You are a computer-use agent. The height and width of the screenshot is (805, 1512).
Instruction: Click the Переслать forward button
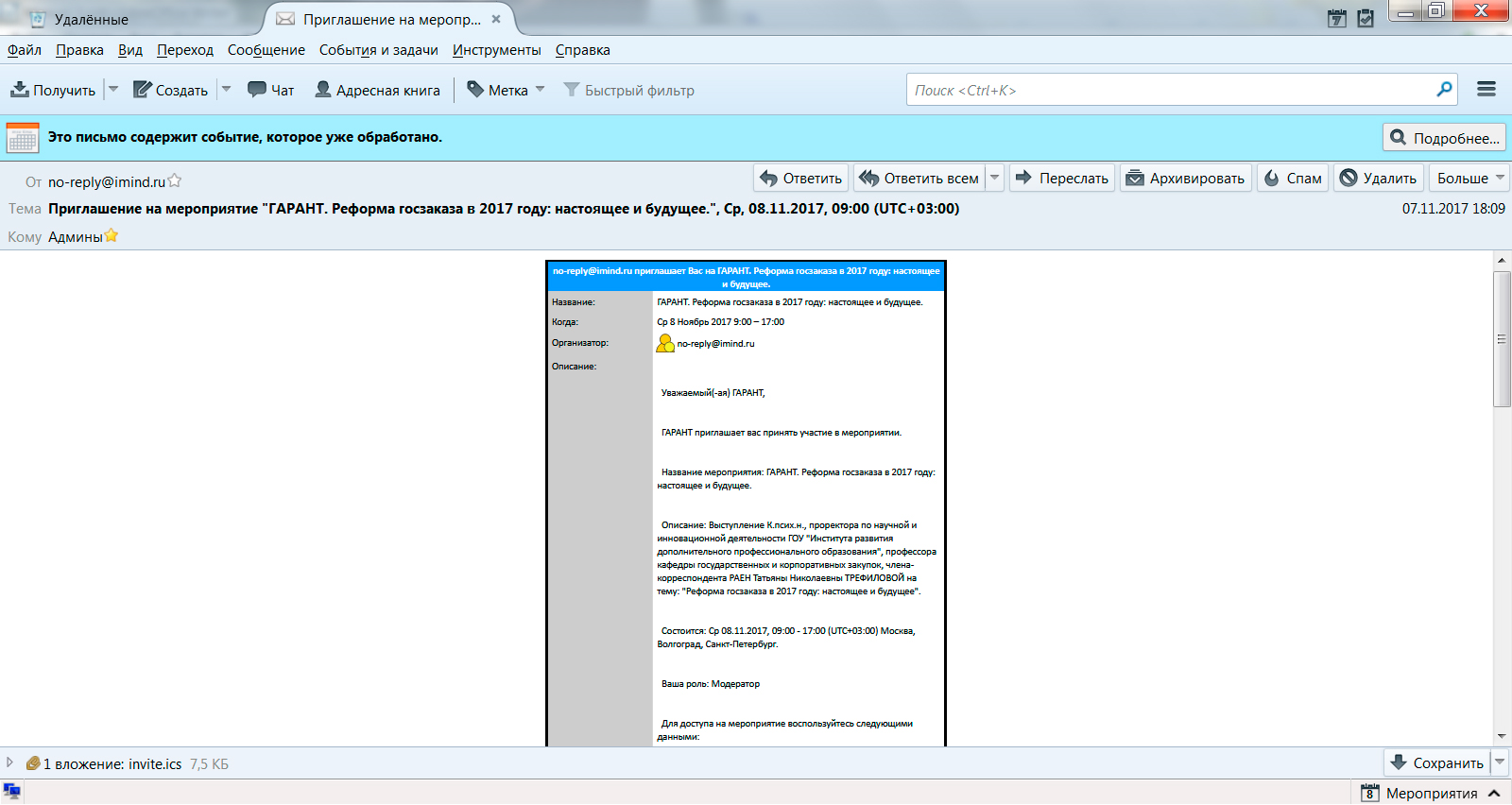pyautogui.click(x=1062, y=178)
